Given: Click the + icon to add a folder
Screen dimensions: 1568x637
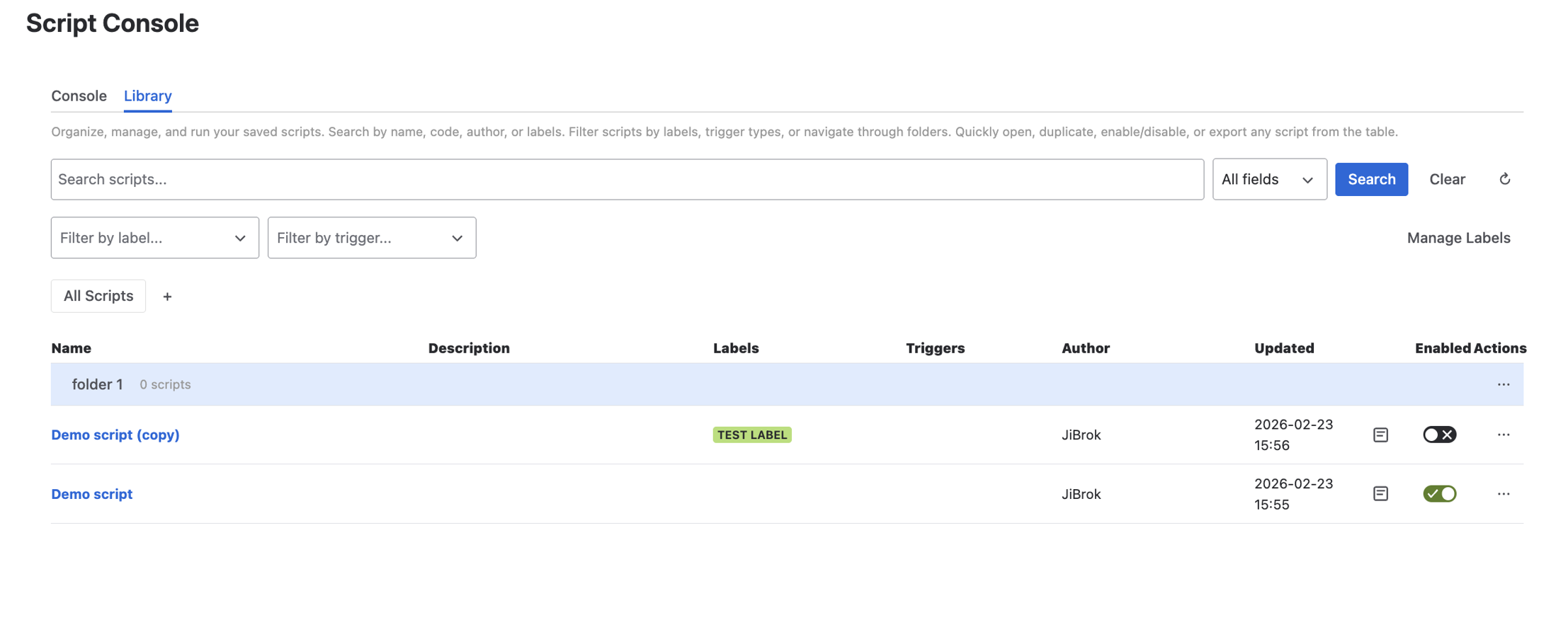Looking at the screenshot, I should (x=167, y=296).
